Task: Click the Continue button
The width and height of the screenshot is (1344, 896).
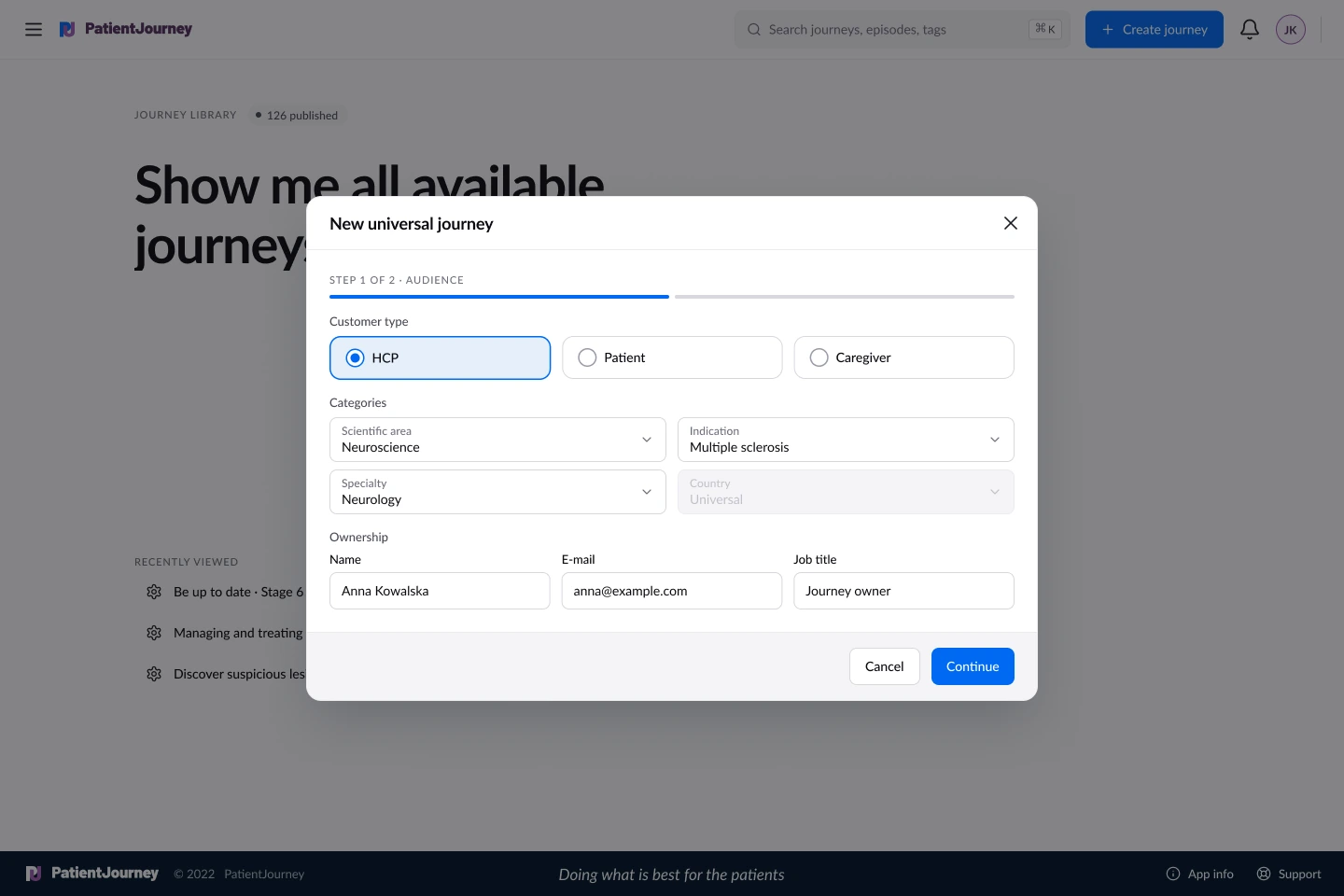Action: tap(973, 666)
